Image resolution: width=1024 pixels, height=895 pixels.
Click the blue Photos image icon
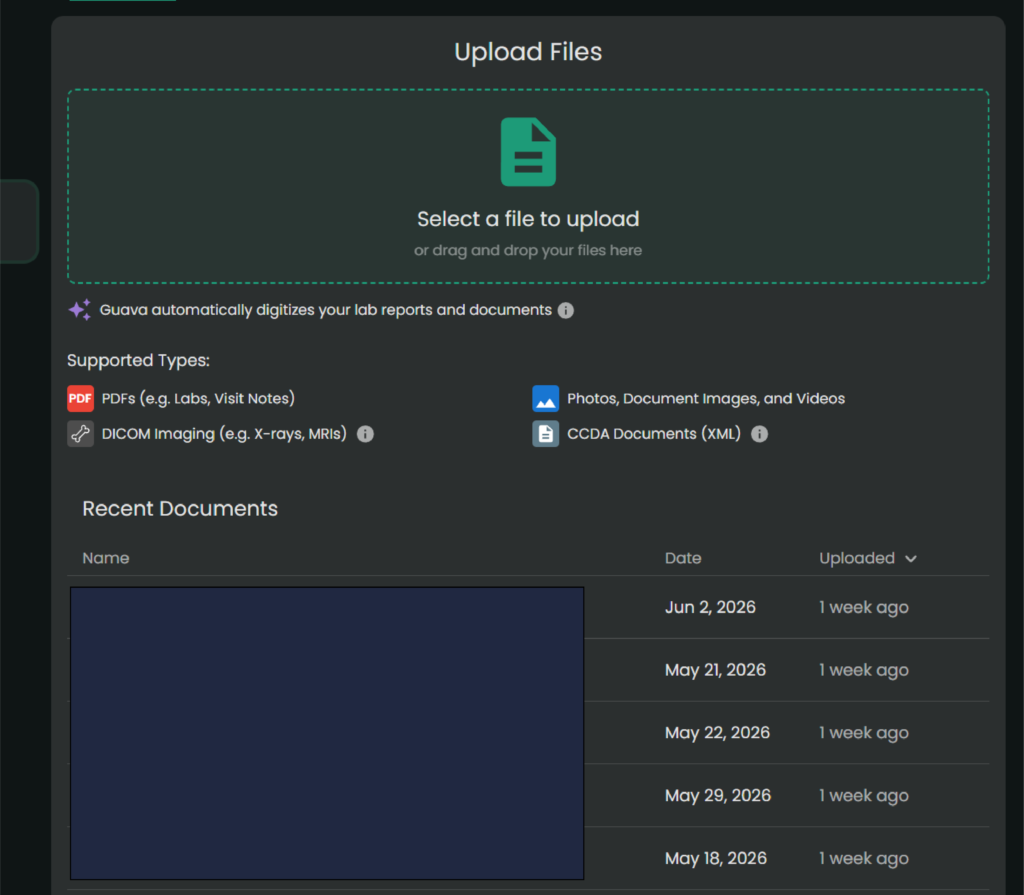(545, 399)
